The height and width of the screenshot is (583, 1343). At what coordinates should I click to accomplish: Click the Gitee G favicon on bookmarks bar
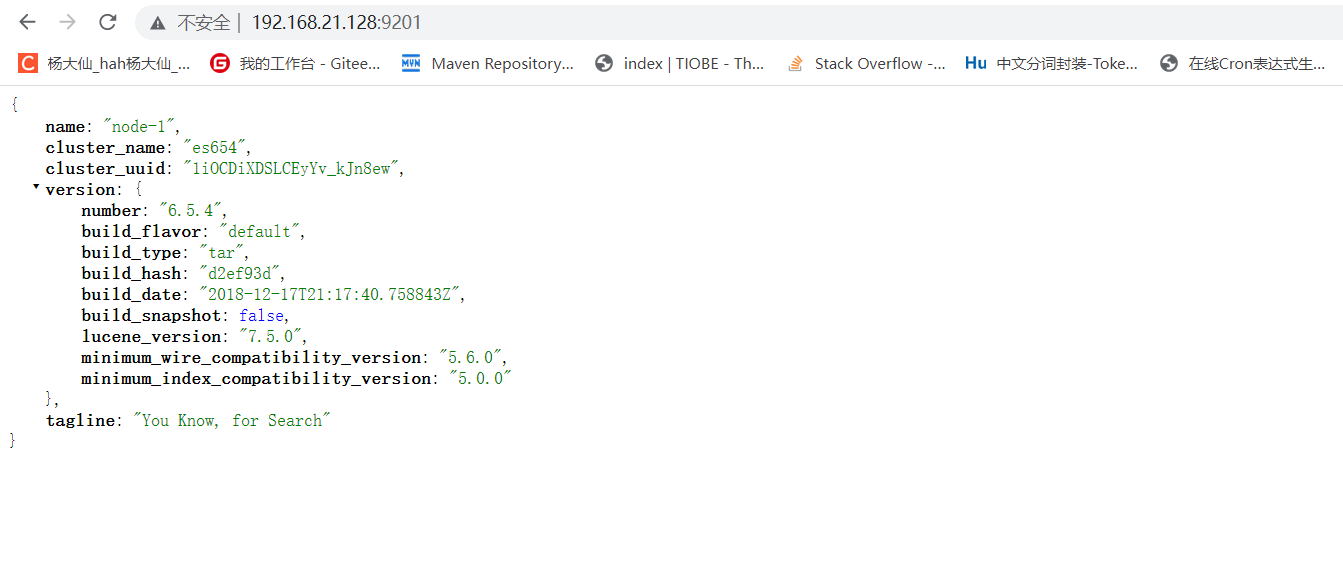[219, 62]
